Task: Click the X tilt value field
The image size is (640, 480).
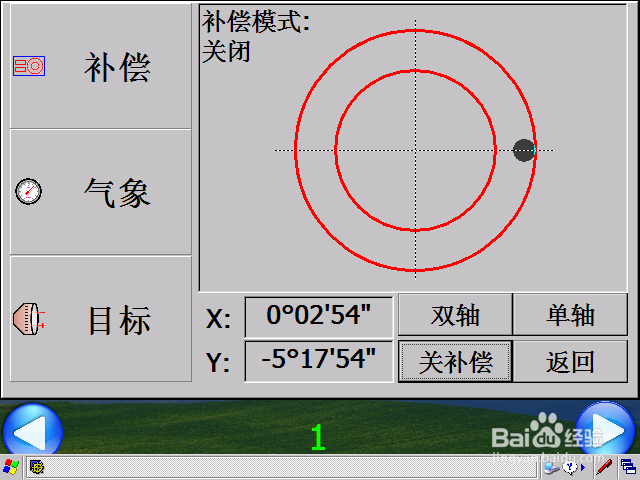Action: [x=319, y=317]
